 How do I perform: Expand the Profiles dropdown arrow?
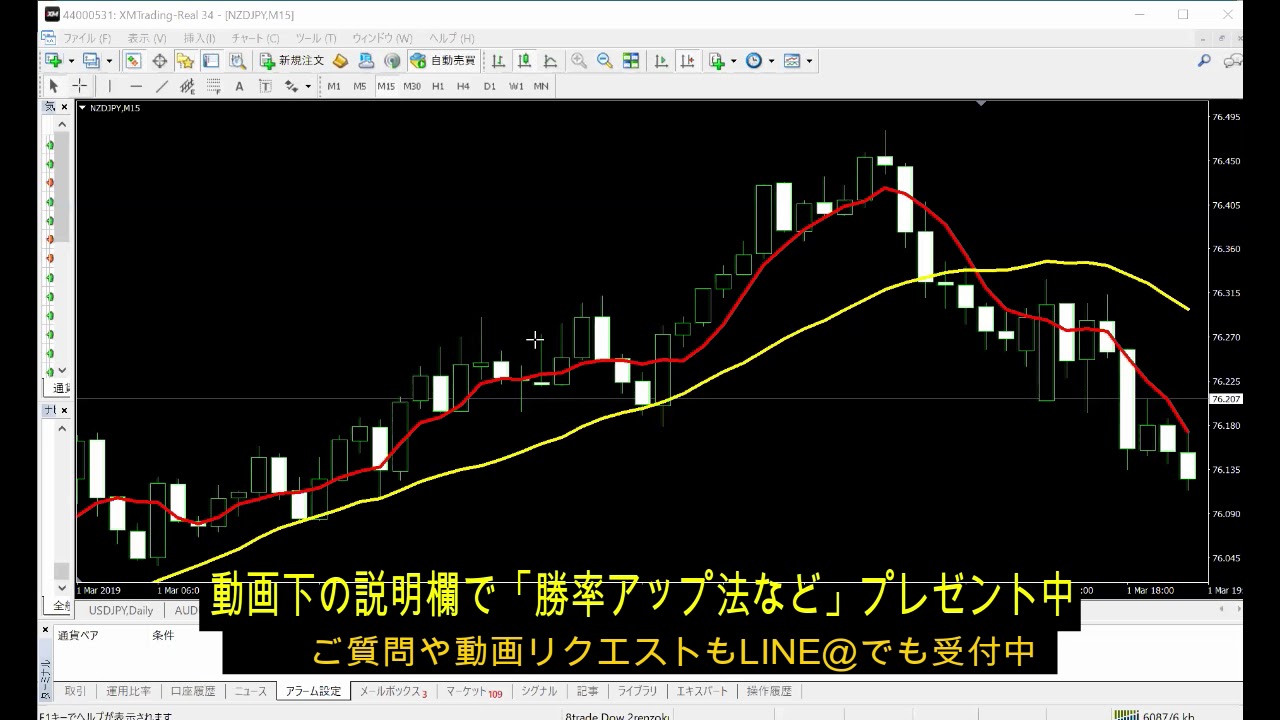pos(109,61)
